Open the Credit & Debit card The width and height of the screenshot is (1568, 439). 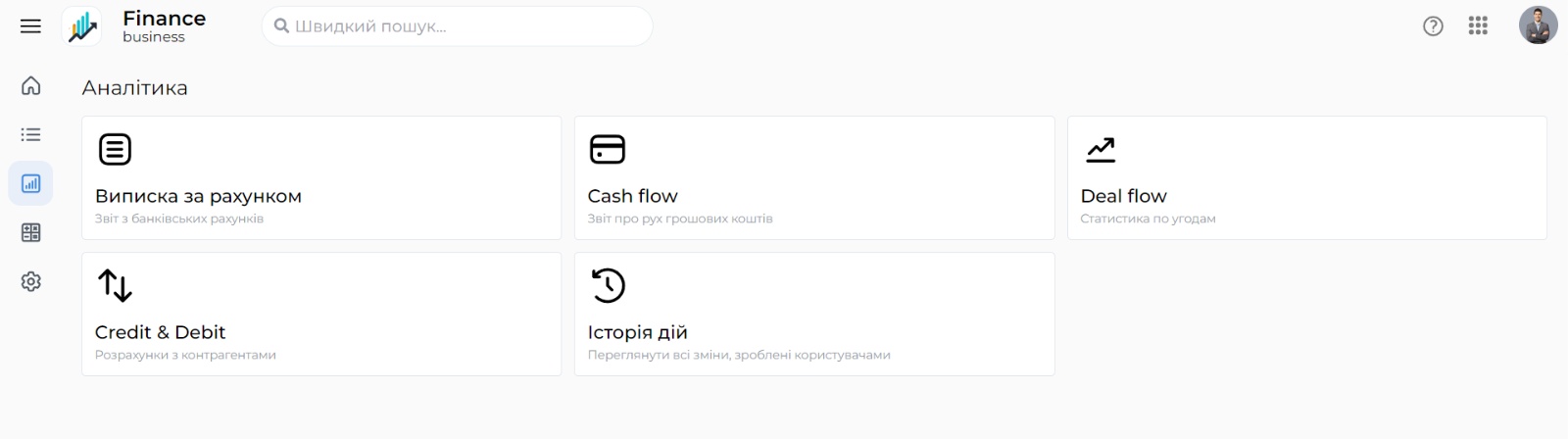coord(321,315)
